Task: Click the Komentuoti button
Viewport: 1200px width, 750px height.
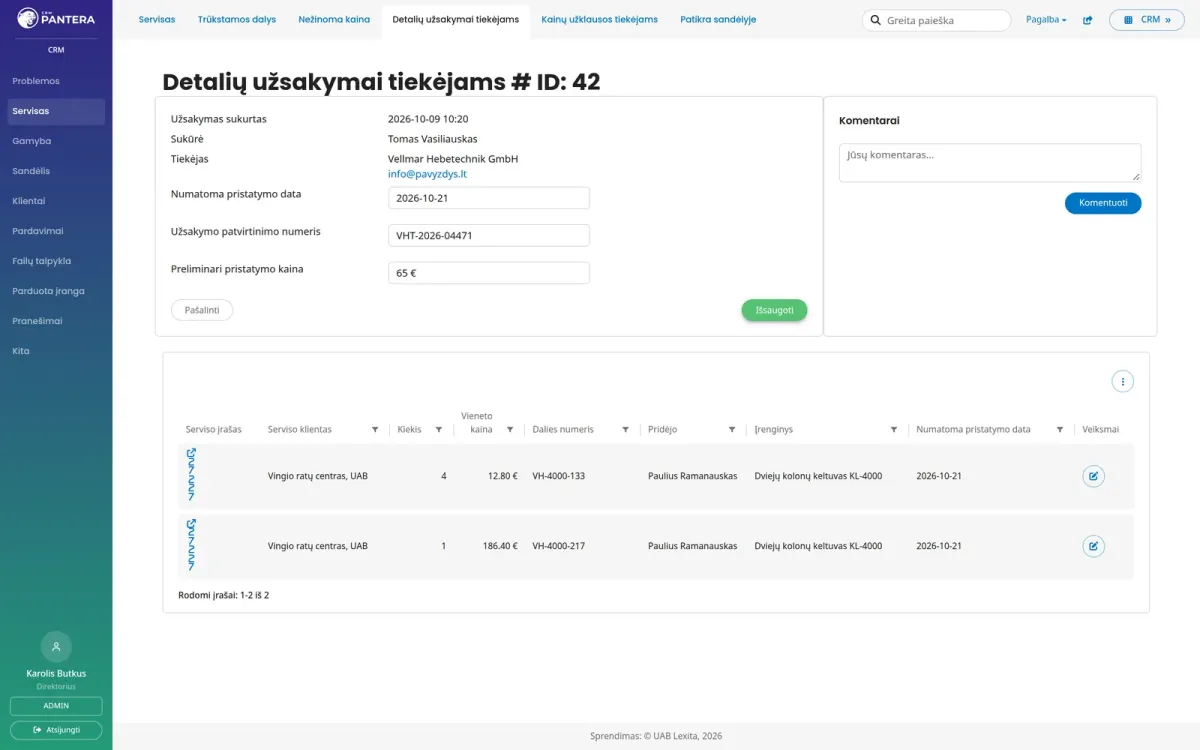Action: pyautogui.click(x=1103, y=203)
